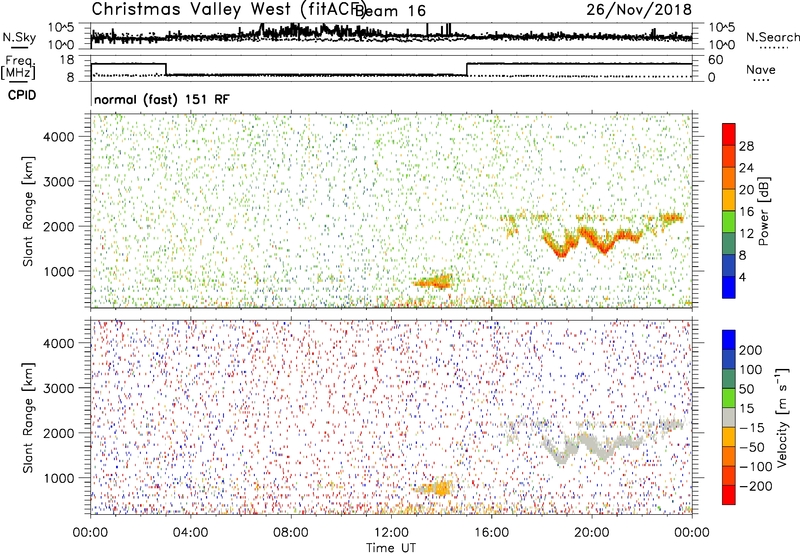Image resolution: width=800 pixels, height=554 pixels.
Task: Click the Time UT axis title
Action: tap(391, 548)
